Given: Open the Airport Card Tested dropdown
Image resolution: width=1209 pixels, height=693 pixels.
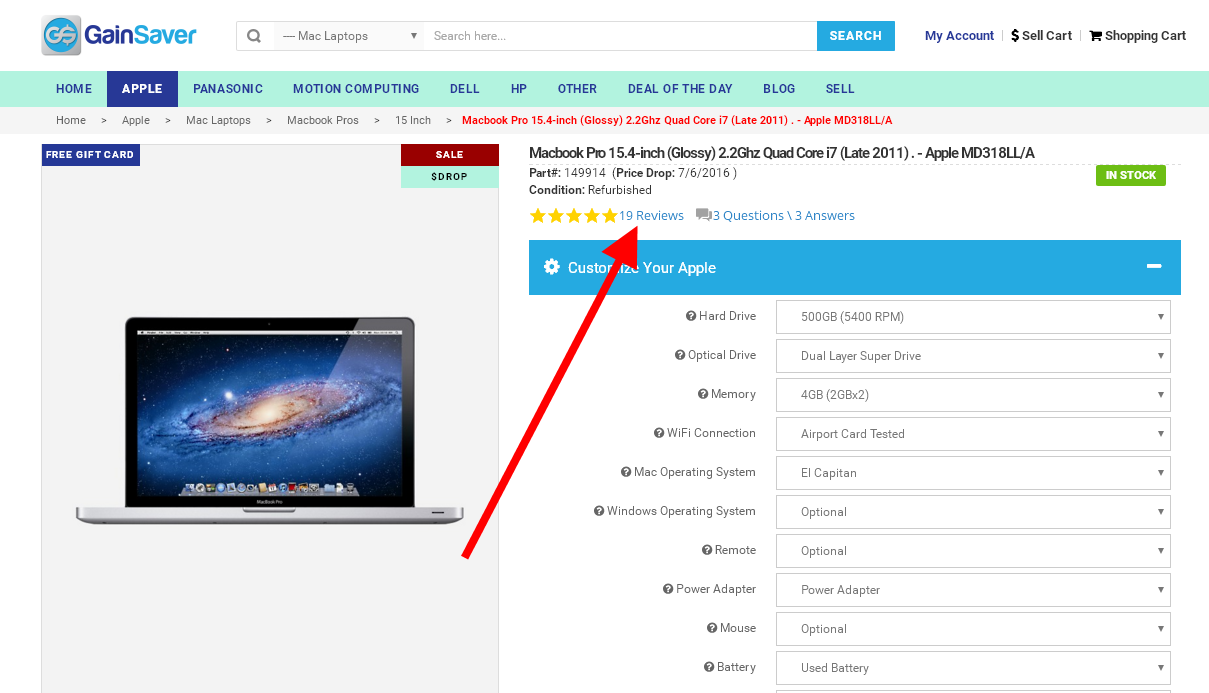Looking at the screenshot, I should [973, 434].
